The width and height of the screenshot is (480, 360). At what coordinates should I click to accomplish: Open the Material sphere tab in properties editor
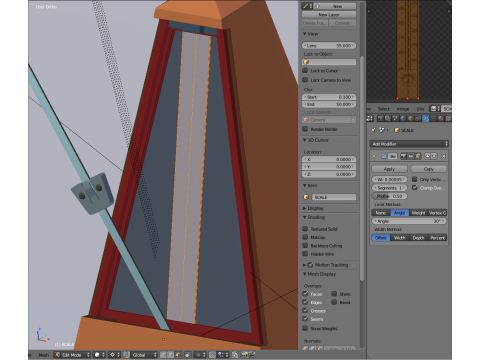(441, 118)
